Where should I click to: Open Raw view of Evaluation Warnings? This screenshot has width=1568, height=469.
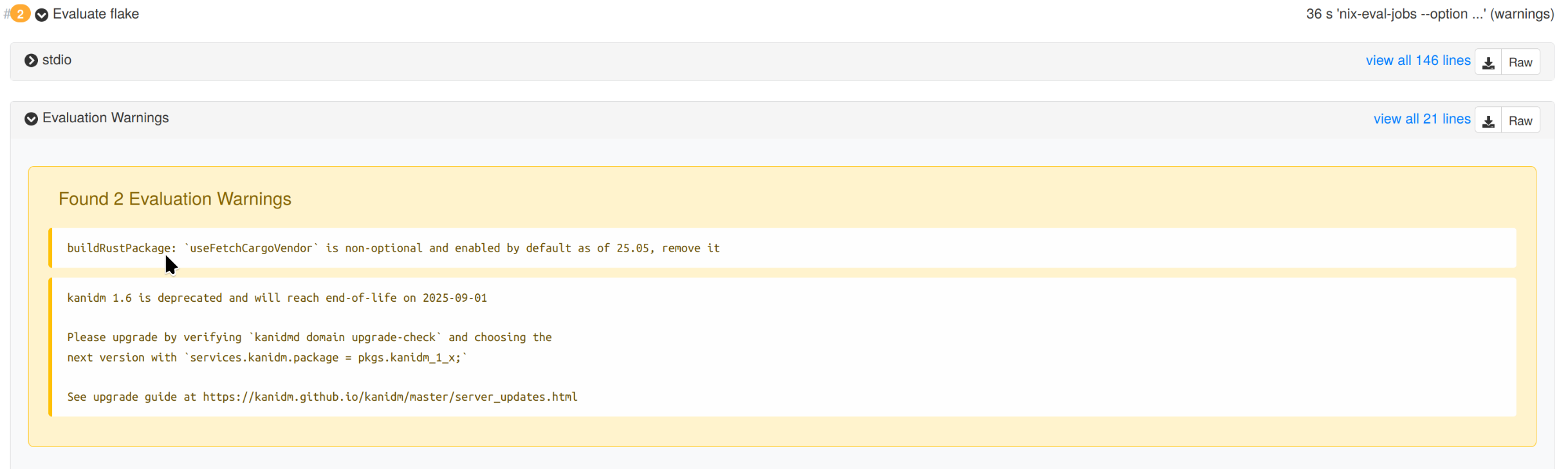pyautogui.click(x=1520, y=121)
